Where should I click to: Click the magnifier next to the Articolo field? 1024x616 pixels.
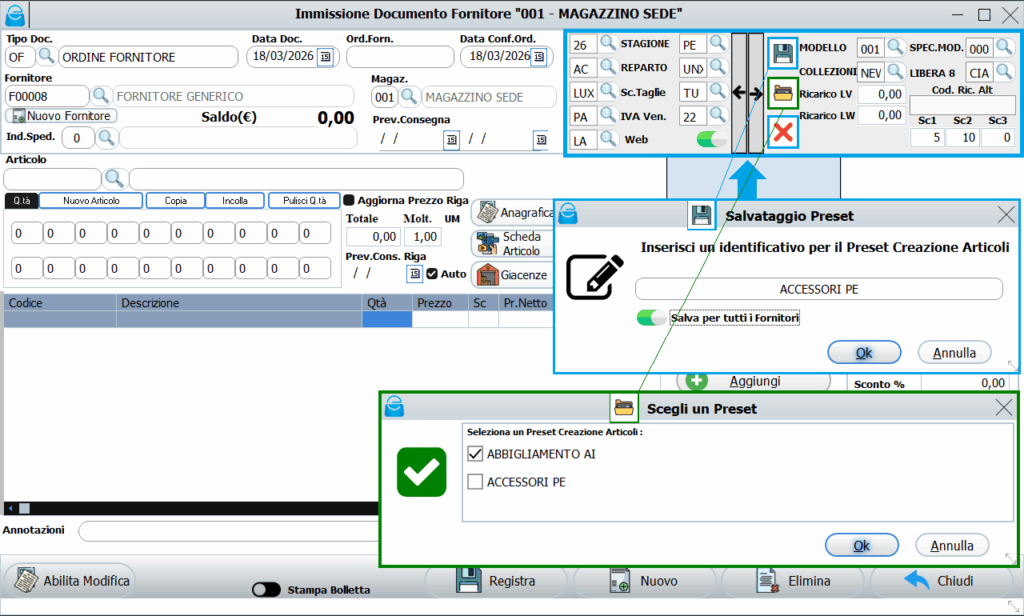point(115,179)
